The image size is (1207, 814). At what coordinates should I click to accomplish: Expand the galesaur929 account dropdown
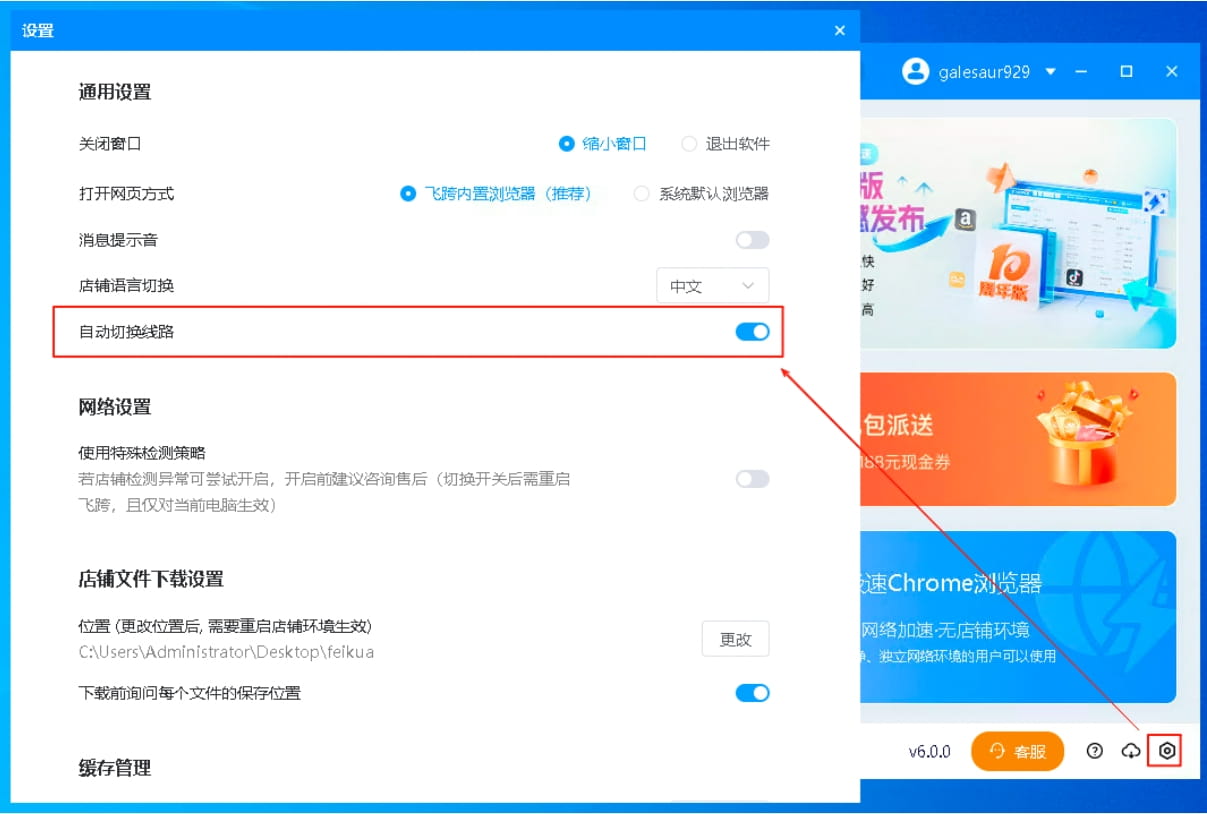pos(1050,71)
